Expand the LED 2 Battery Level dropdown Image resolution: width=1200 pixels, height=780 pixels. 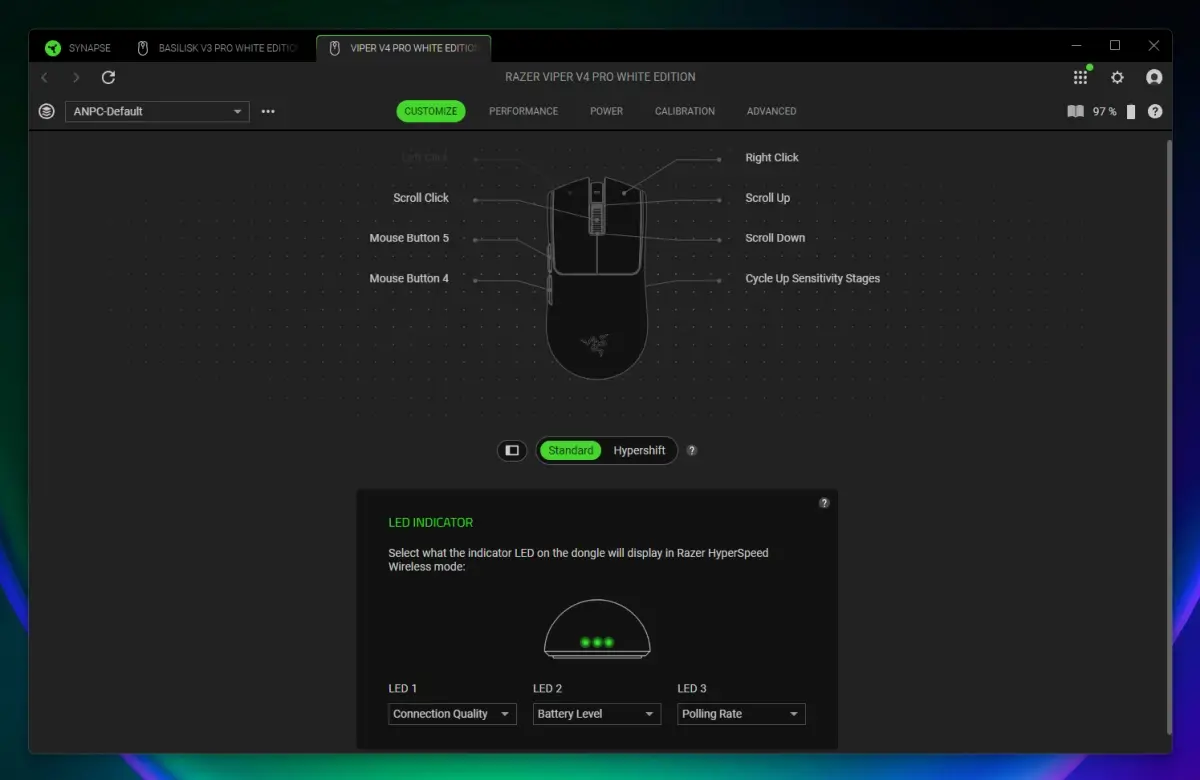597,714
